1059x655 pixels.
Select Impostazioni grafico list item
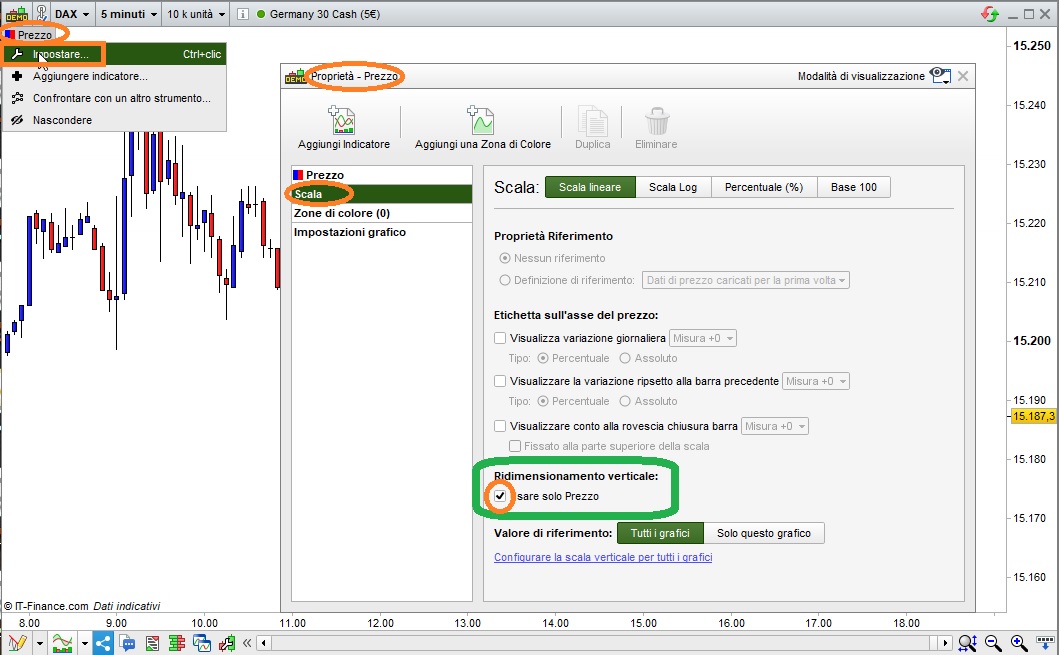click(x=382, y=232)
